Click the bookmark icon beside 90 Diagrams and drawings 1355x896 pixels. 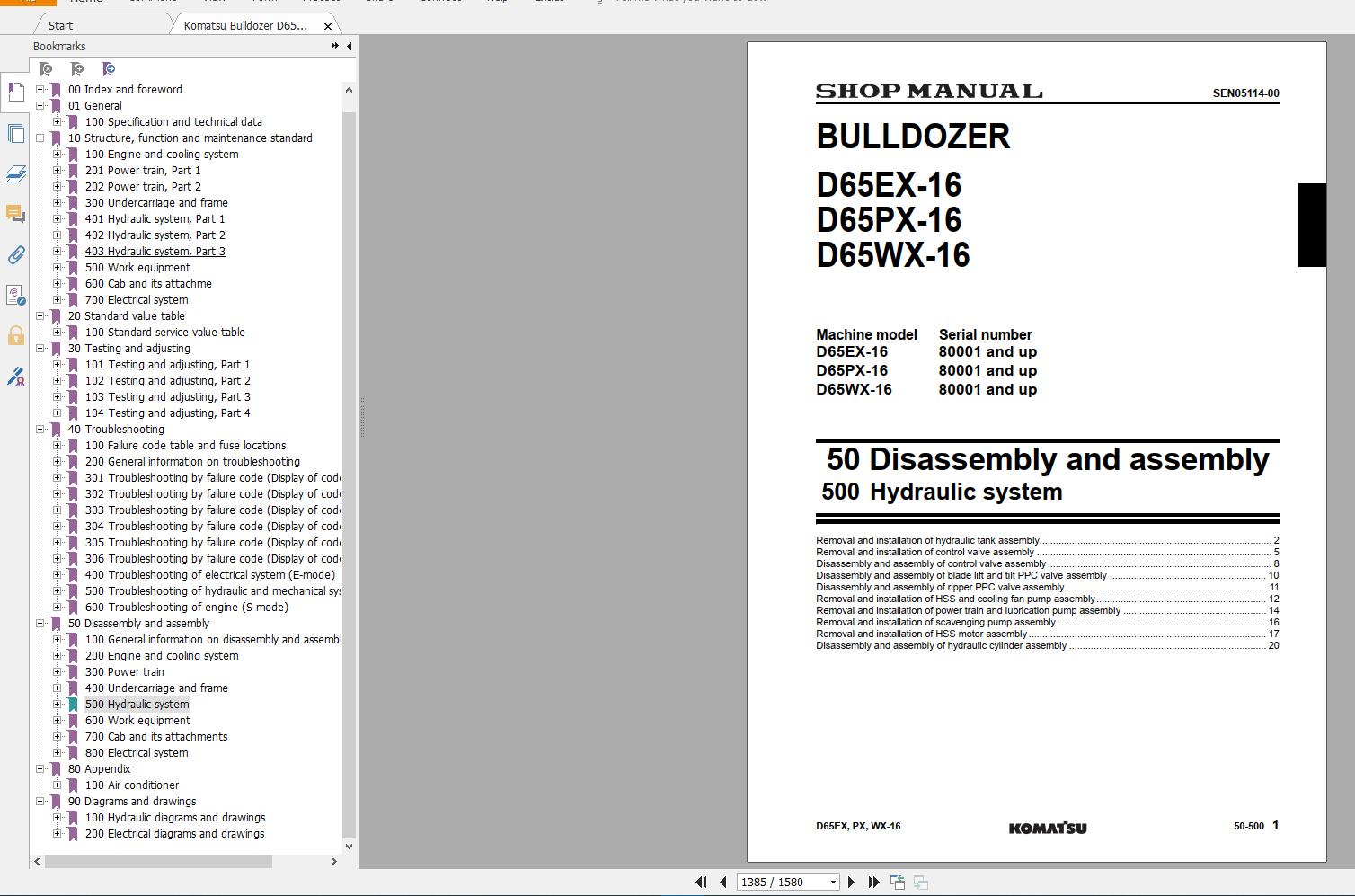[56, 802]
